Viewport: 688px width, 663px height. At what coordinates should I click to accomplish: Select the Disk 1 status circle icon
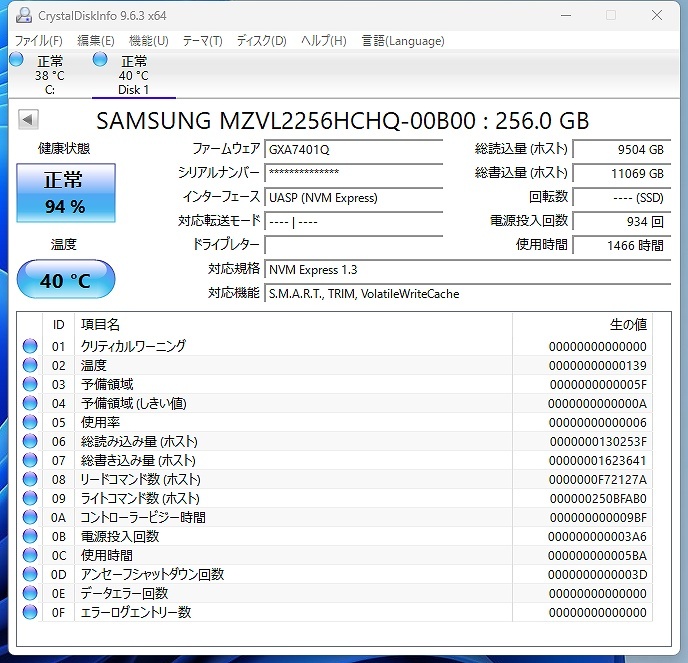click(100, 59)
